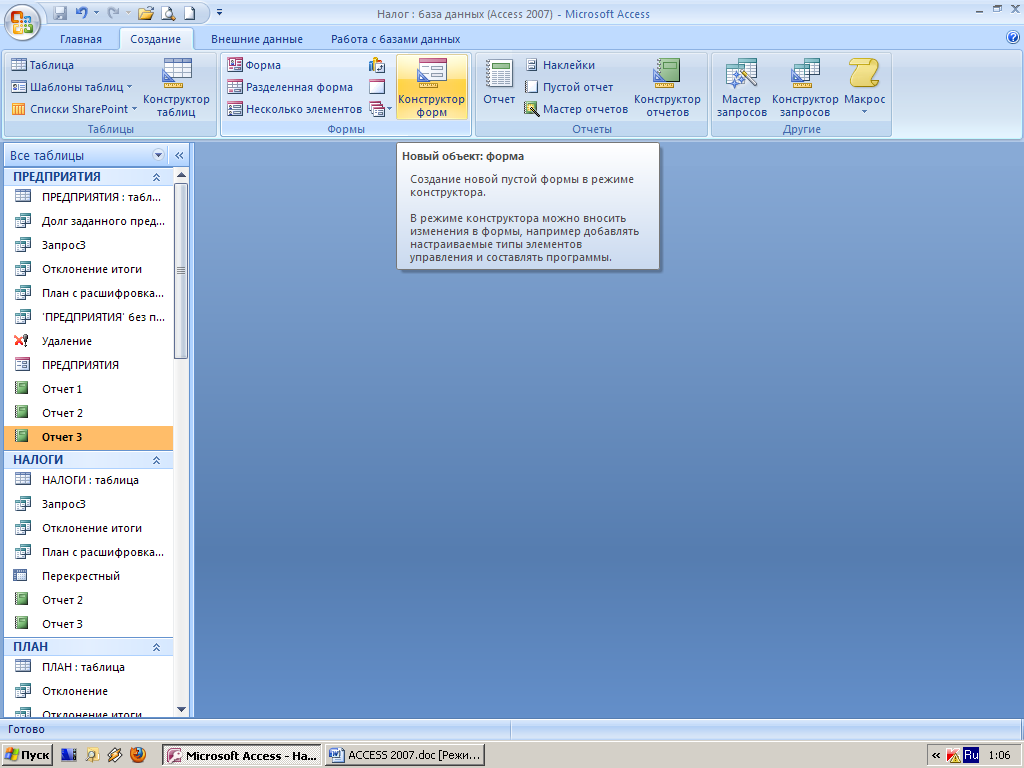Open Конструктор отчетов
The image size is (1024, 768).
tap(667, 88)
